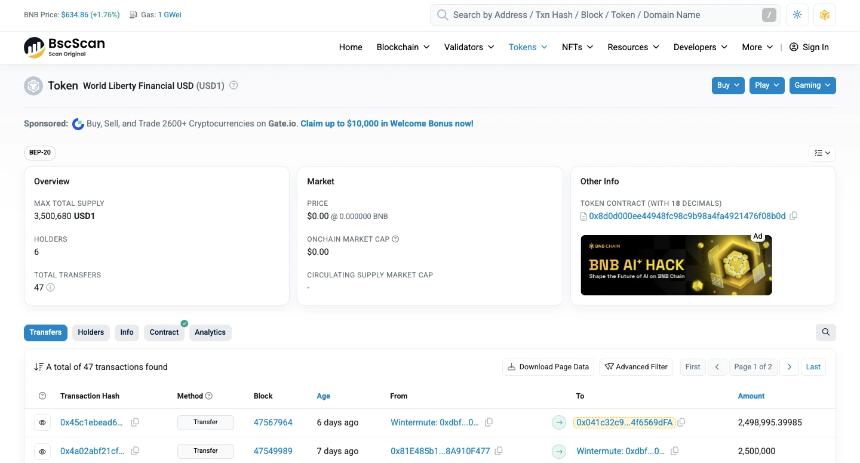
Task: Copy transaction hash 0x45c1ebead6
Action: [135, 422]
